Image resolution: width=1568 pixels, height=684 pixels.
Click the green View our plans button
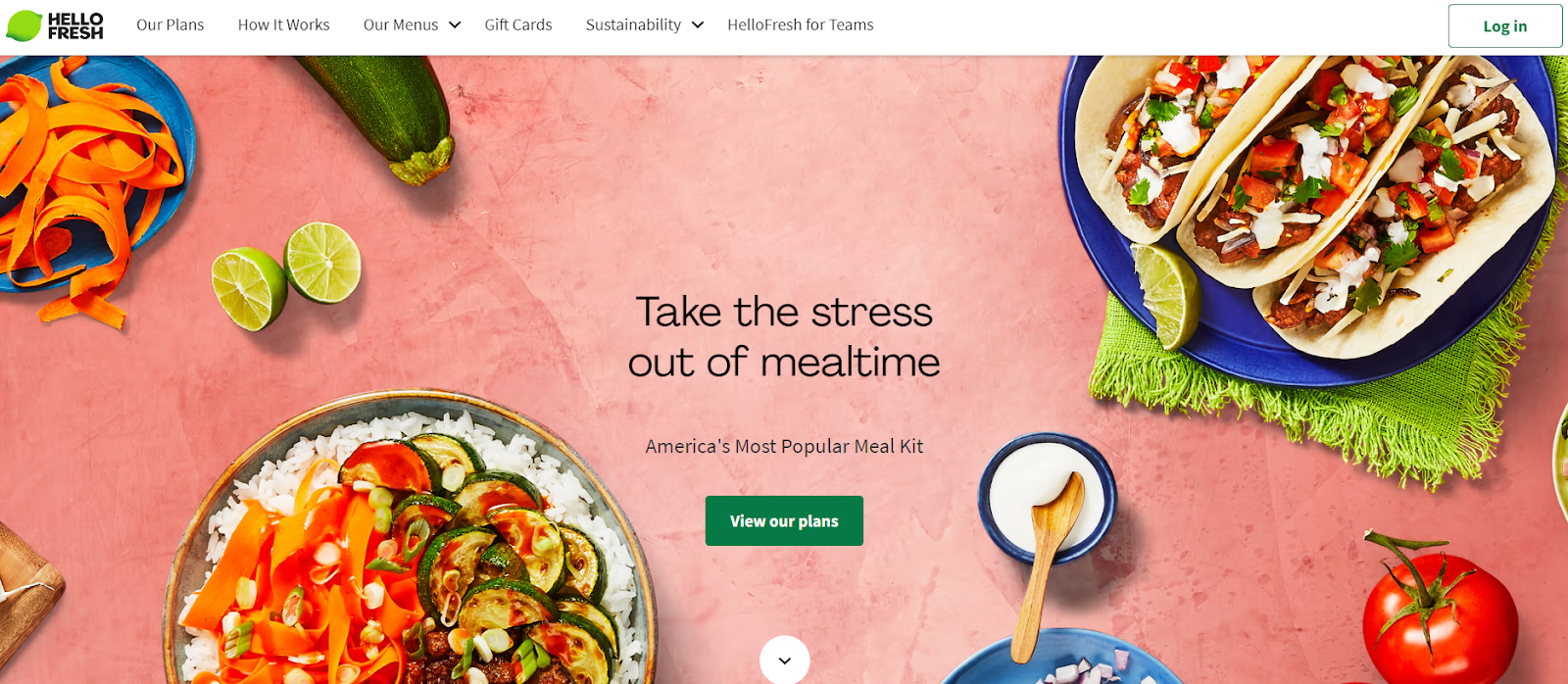pyautogui.click(x=784, y=520)
